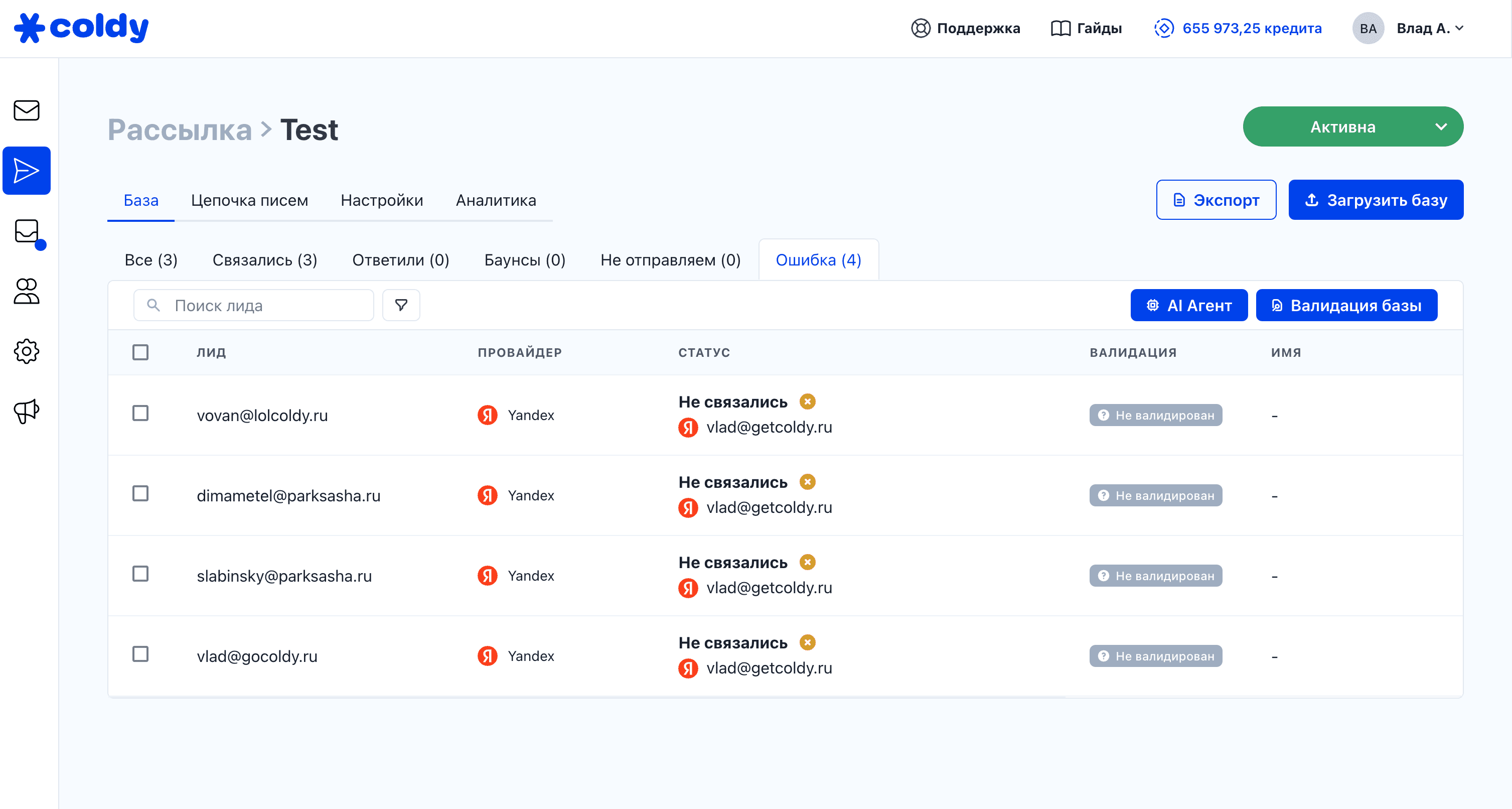Image resolution: width=1512 pixels, height=809 pixels.
Task: Switch to the Аналитика tab
Action: 496,201
